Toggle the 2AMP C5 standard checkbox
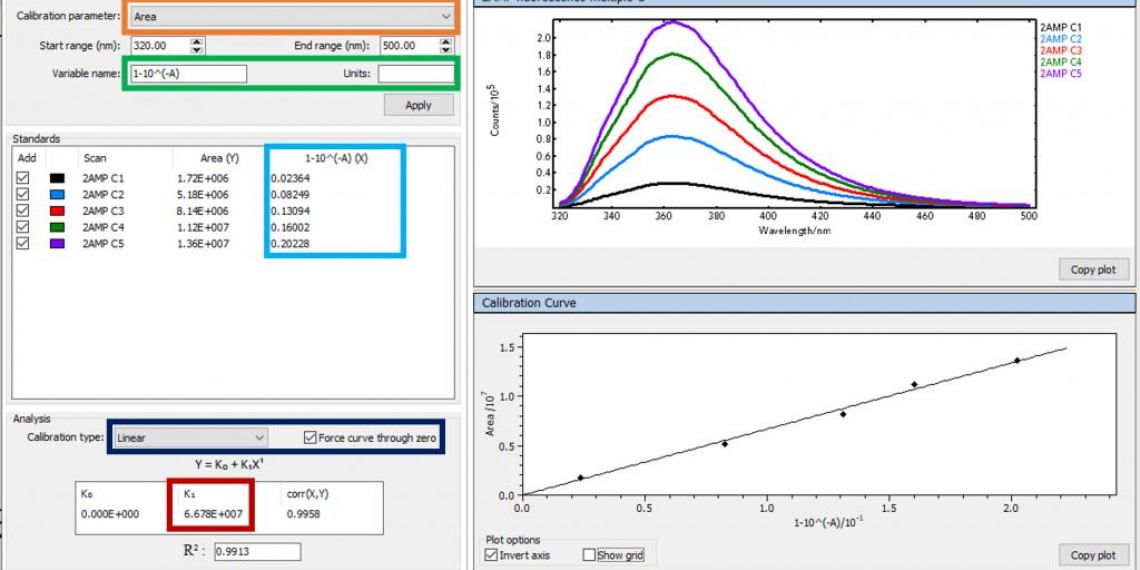This screenshot has height=570, width=1140. 24,243
